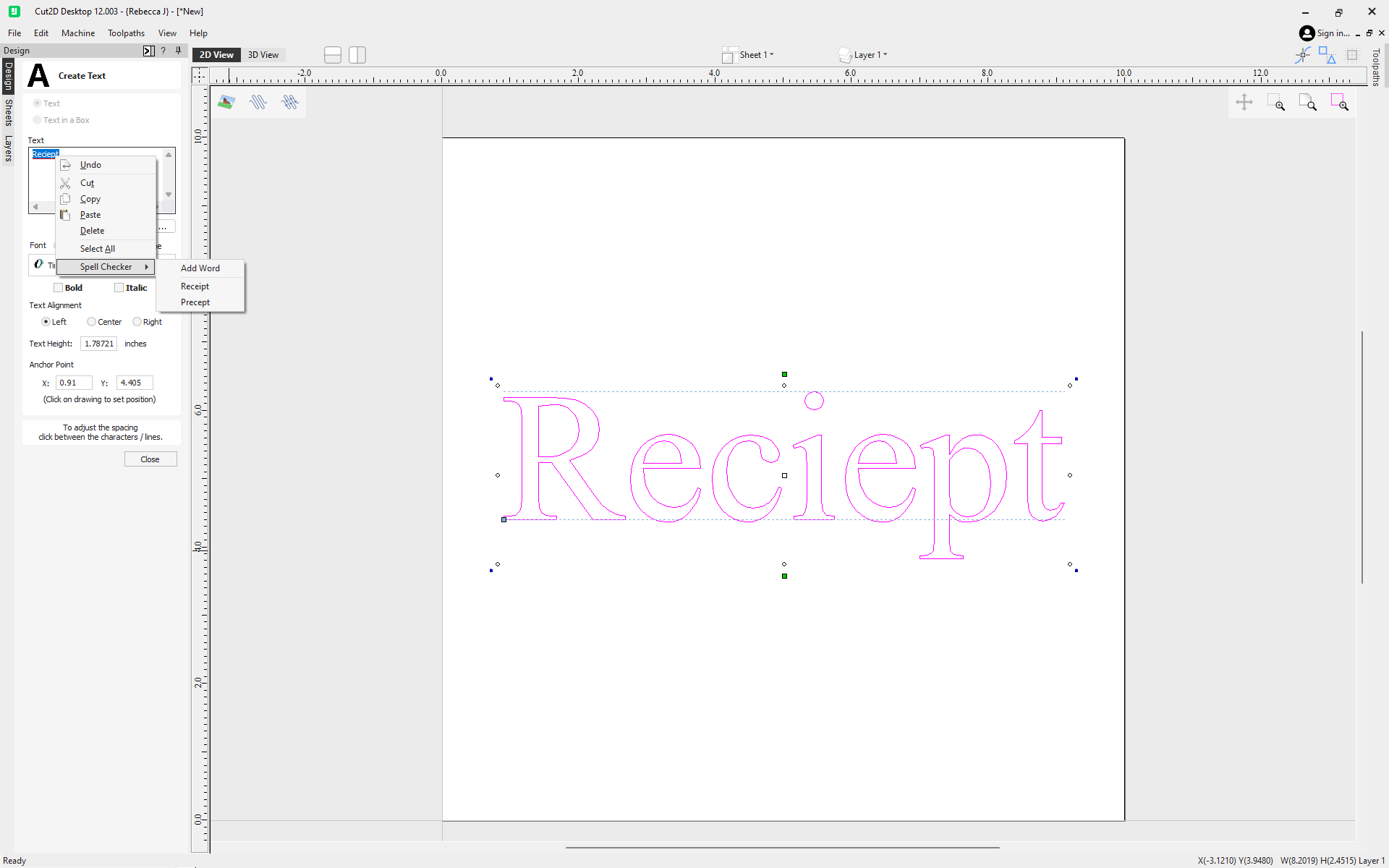This screenshot has height=868, width=1389.
Task: Click the Cut2D application logo icon
Action: coord(14,12)
